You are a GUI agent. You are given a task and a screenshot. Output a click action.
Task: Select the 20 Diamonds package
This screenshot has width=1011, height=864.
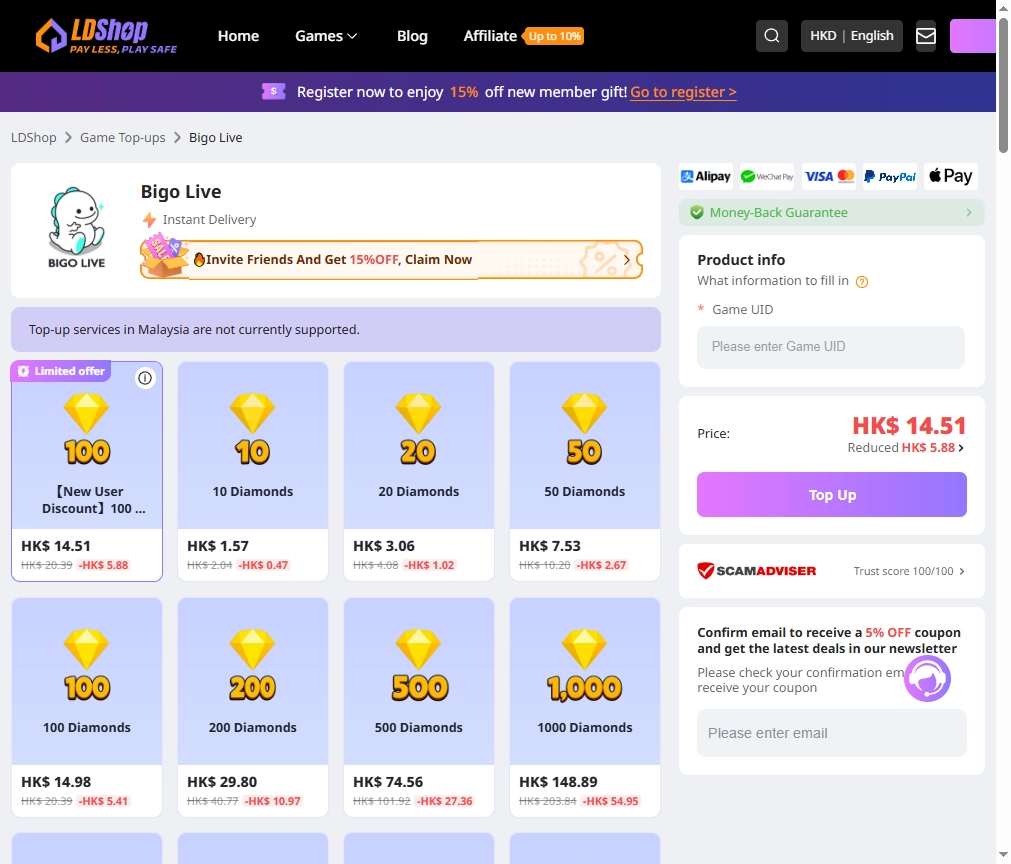pyautogui.click(x=419, y=471)
